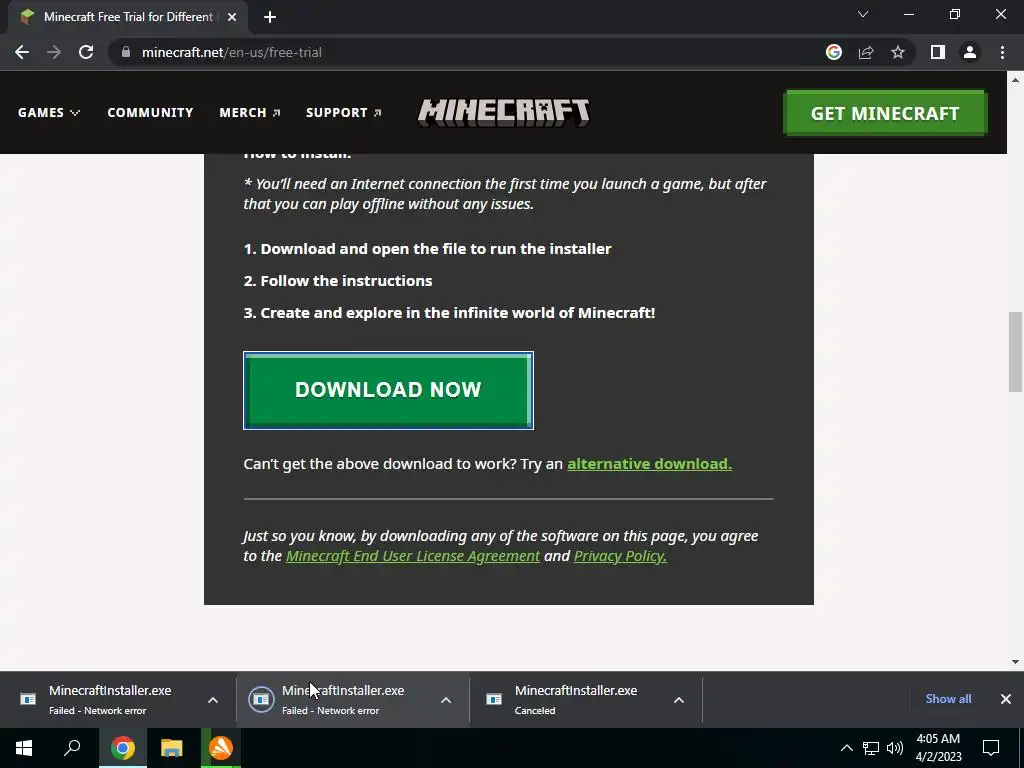Click the scrollbar down arrow
The width and height of the screenshot is (1024, 768).
[1015, 662]
